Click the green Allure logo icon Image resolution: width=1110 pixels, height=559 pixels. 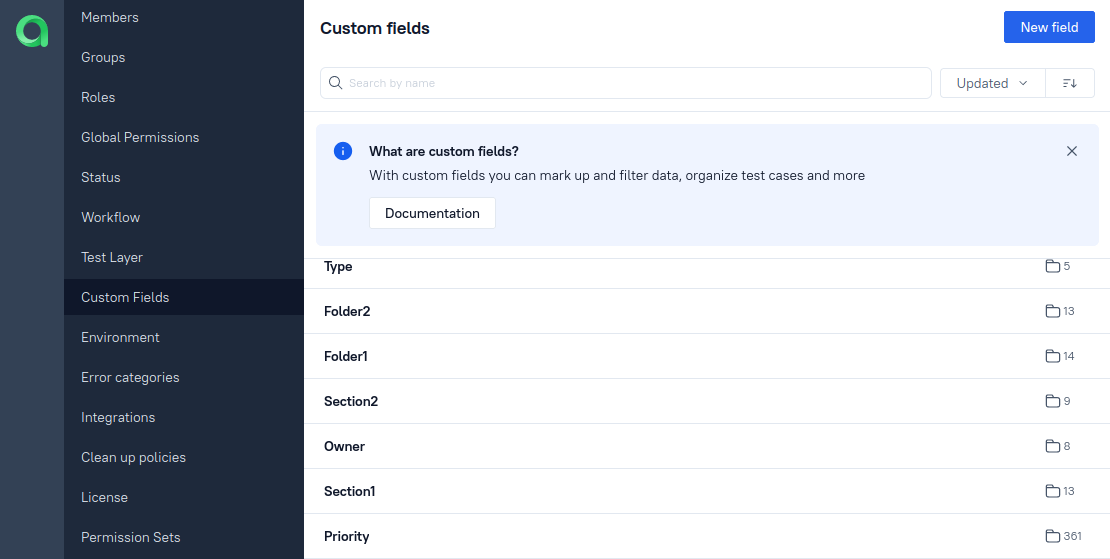(x=32, y=31)
